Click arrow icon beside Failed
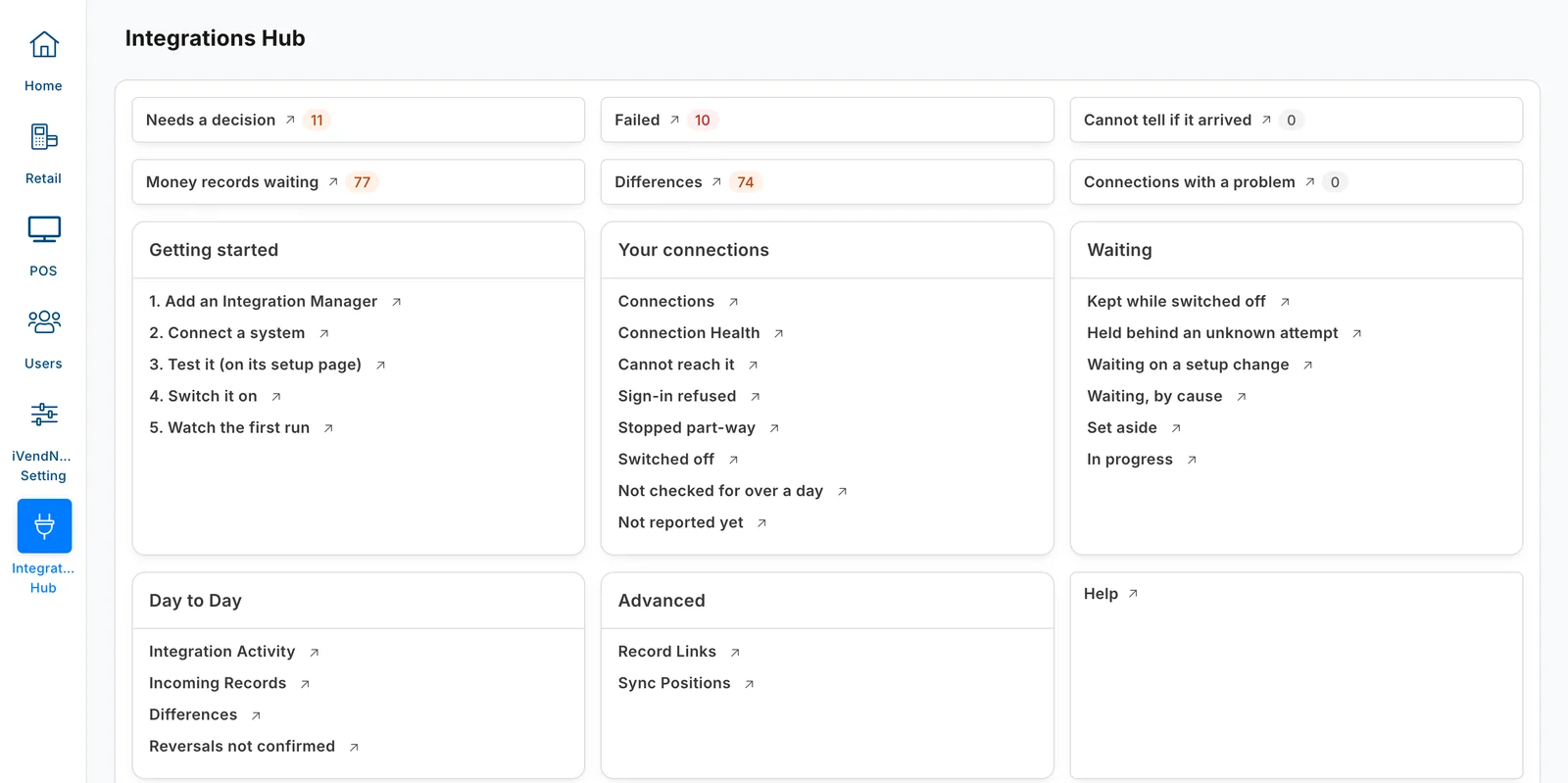This screenshot has width=1568, height=783. point(674,121)
